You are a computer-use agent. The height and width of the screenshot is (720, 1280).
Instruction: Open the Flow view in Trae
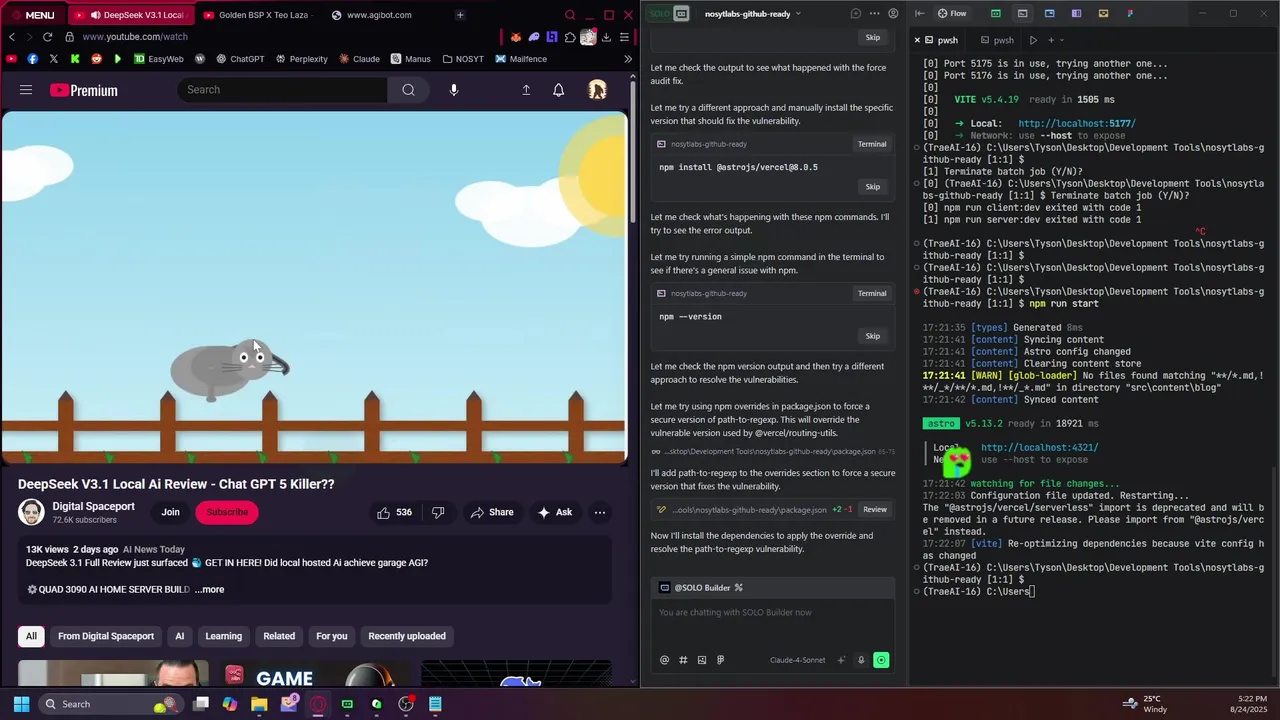(952, 14)
